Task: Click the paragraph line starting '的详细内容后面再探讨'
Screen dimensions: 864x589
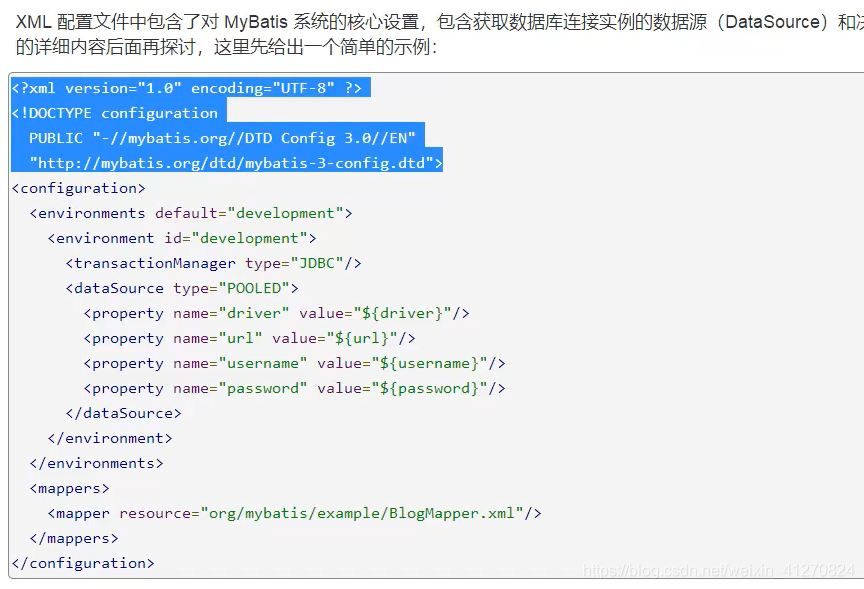Action: [226, 47]
